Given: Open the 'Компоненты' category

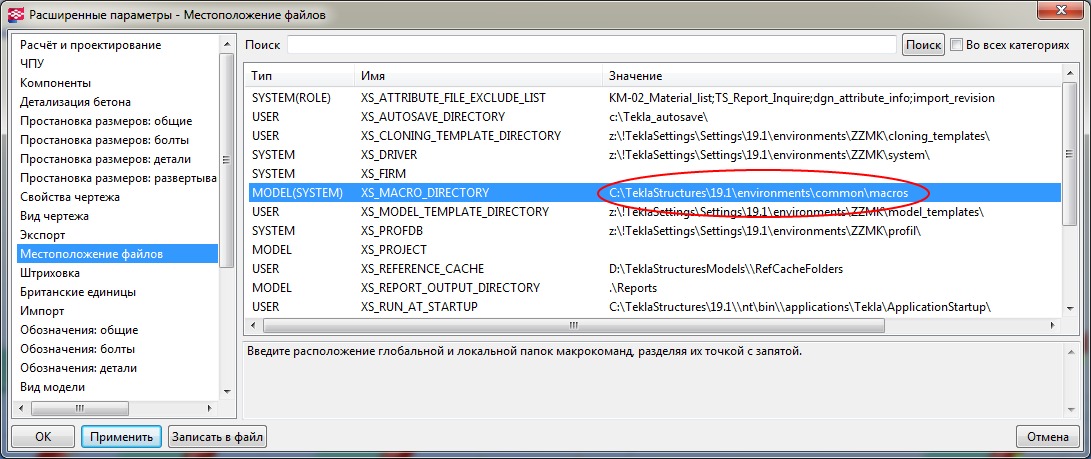Looking at the screenshot, I should pos(56,83).
